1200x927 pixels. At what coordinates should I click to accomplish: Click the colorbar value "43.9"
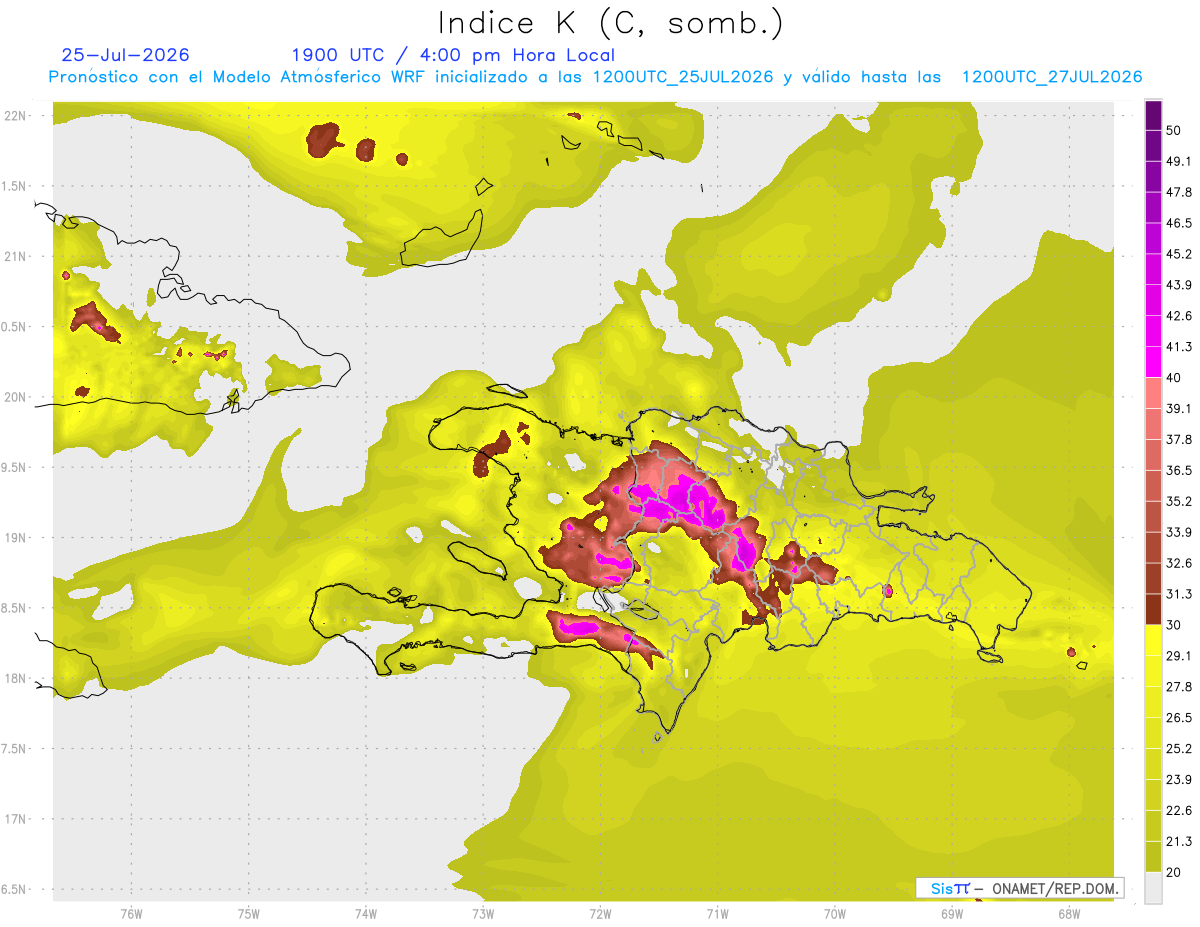coord(1179,285)
